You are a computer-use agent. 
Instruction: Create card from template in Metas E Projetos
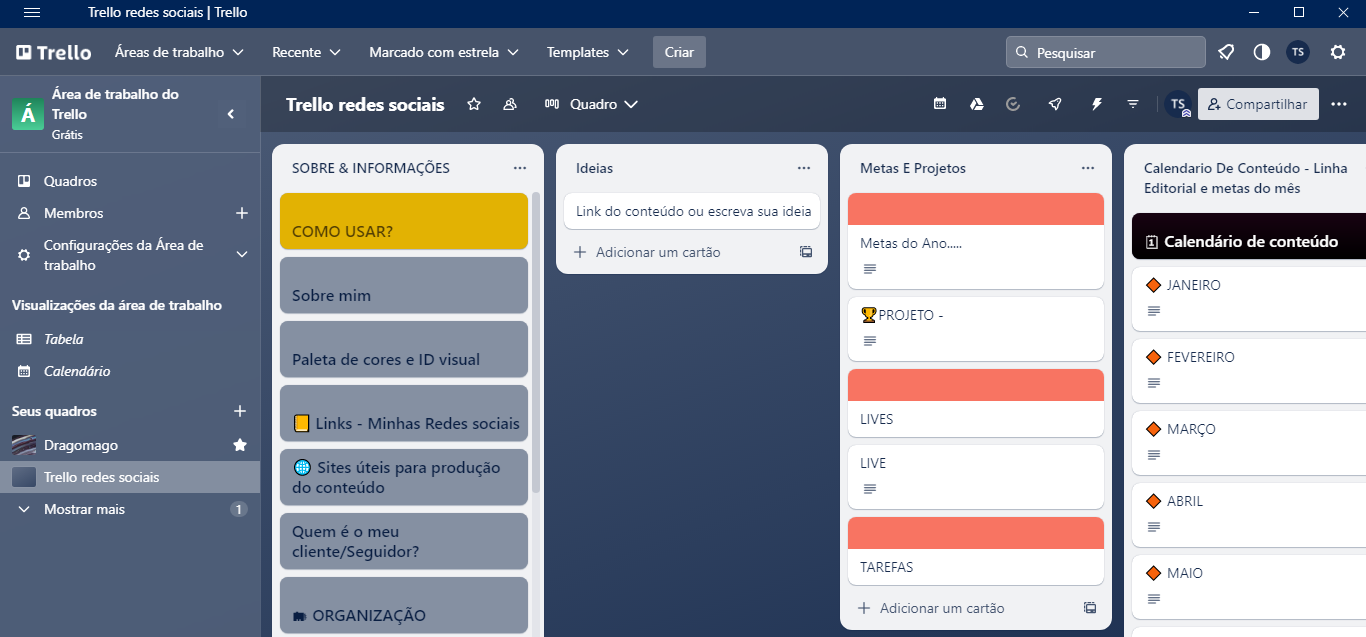pos(1090,608)
